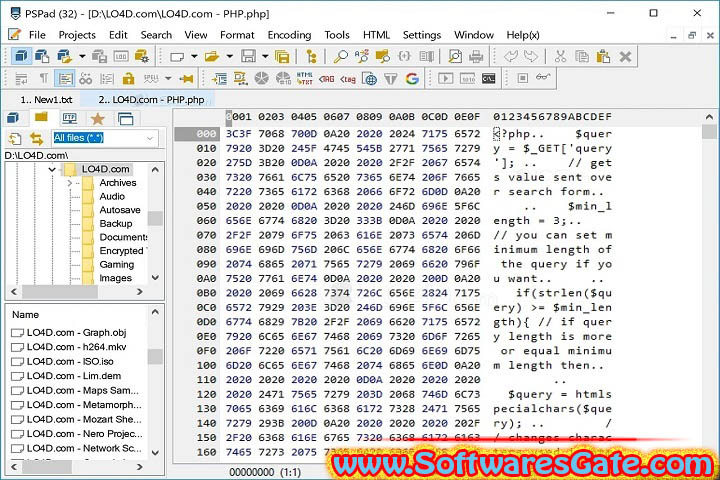Click the Cut scissors icon
The width and height of the screenshot is (720, 480).
(x=560, y=56)
